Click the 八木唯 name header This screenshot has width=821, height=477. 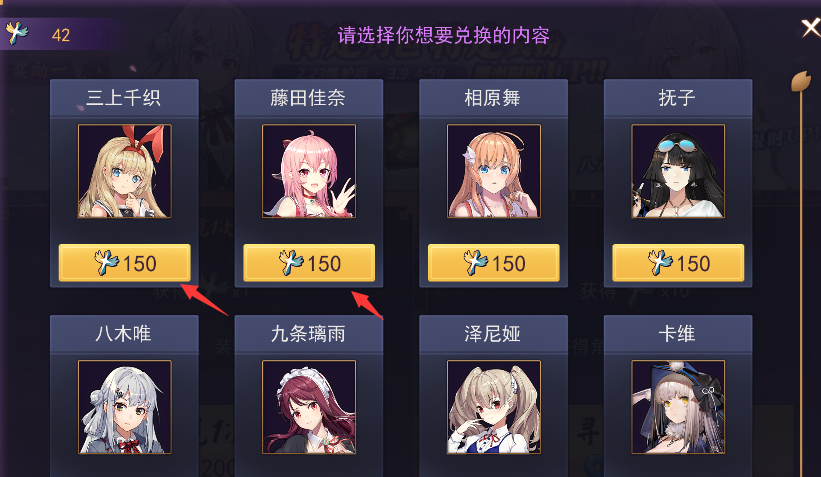click(124, 334)
